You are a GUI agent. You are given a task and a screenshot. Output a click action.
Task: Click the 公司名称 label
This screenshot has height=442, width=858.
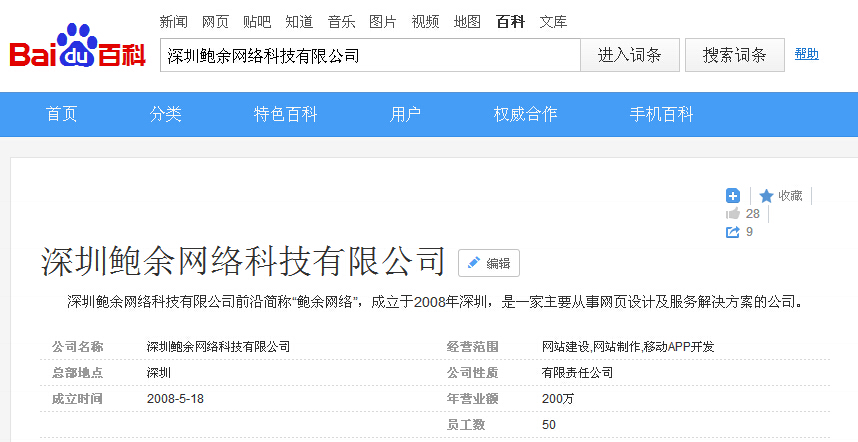[x=77, y=347]
